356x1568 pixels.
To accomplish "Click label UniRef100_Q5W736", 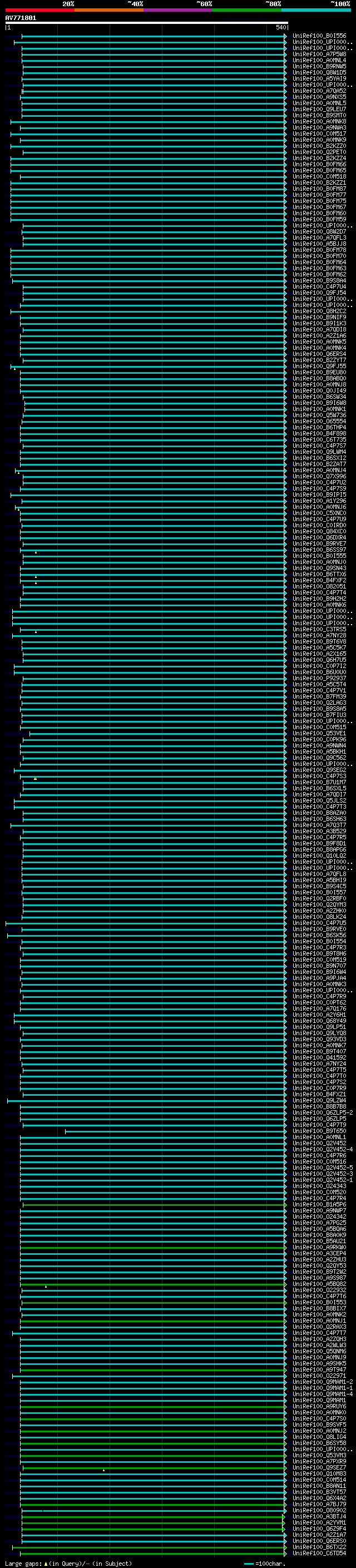I will pyautogui.click(x=319, y=416).
